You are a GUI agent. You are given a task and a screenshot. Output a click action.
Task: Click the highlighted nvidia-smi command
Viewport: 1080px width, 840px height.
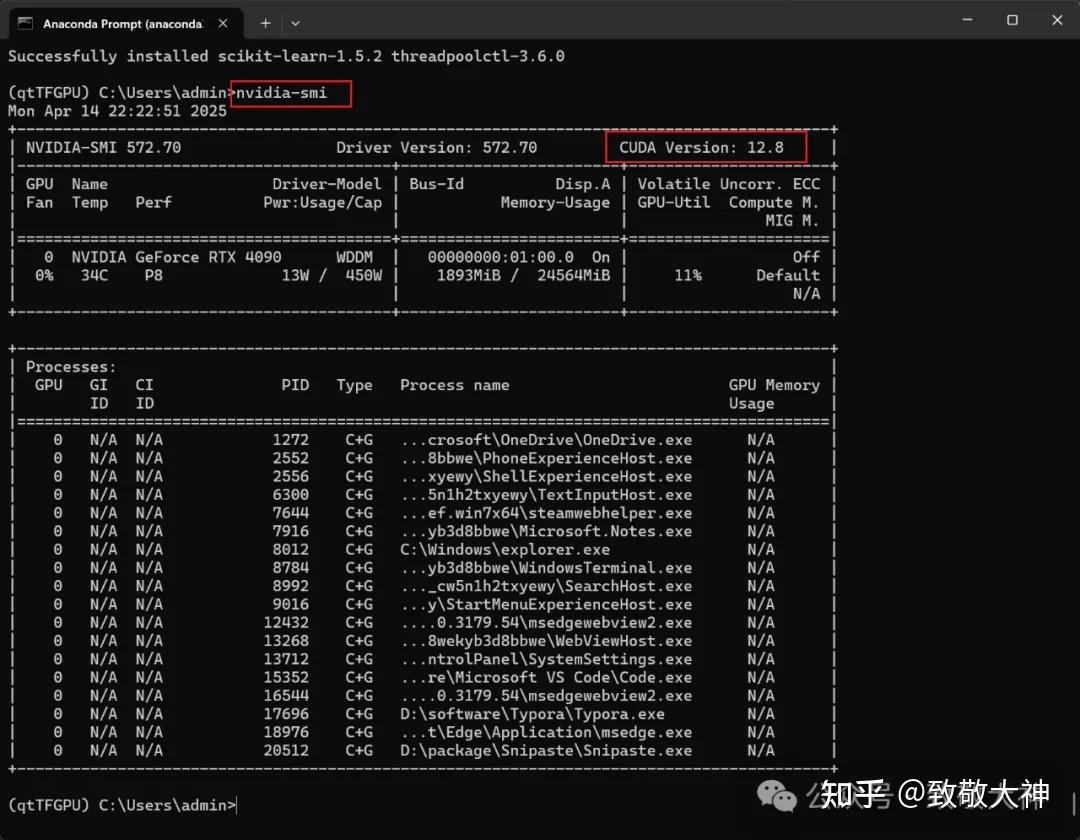pos(291,93)
